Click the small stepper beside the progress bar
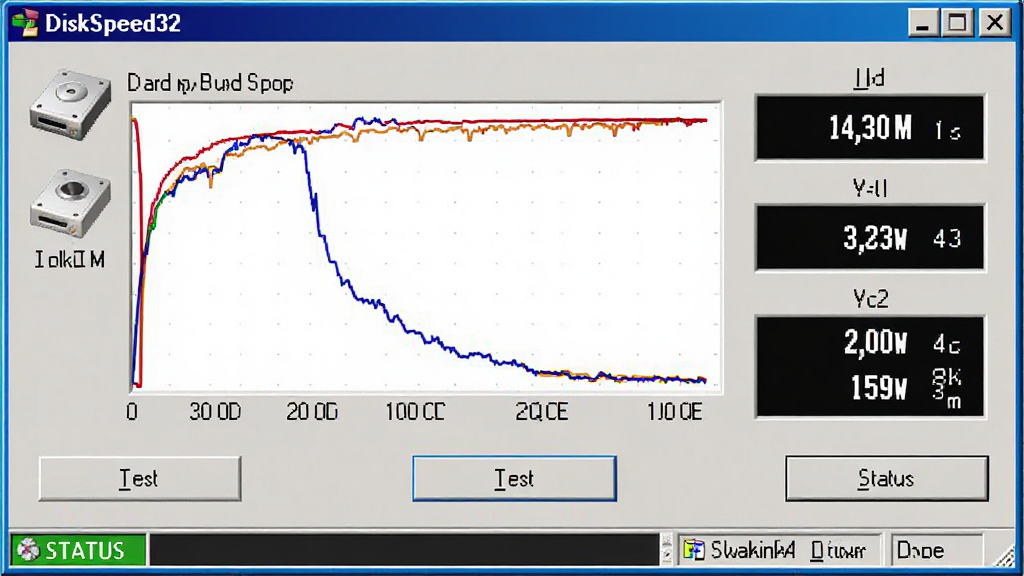The height and width of the screenshot is (576, 1024). pos(666,549)
